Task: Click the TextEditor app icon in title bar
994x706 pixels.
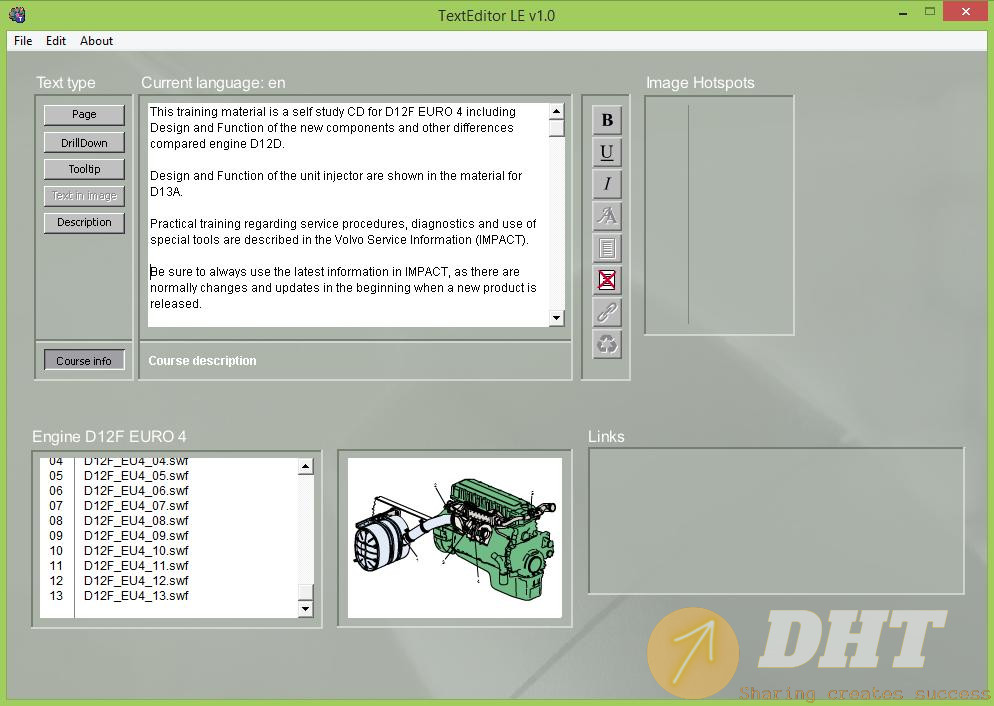Action: click(x=17, y=15)
